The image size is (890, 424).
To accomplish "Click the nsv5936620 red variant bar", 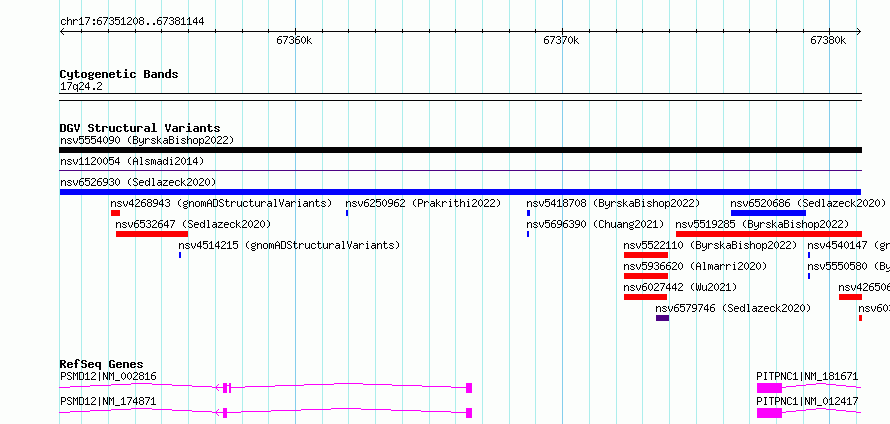I will coord(646,276).
